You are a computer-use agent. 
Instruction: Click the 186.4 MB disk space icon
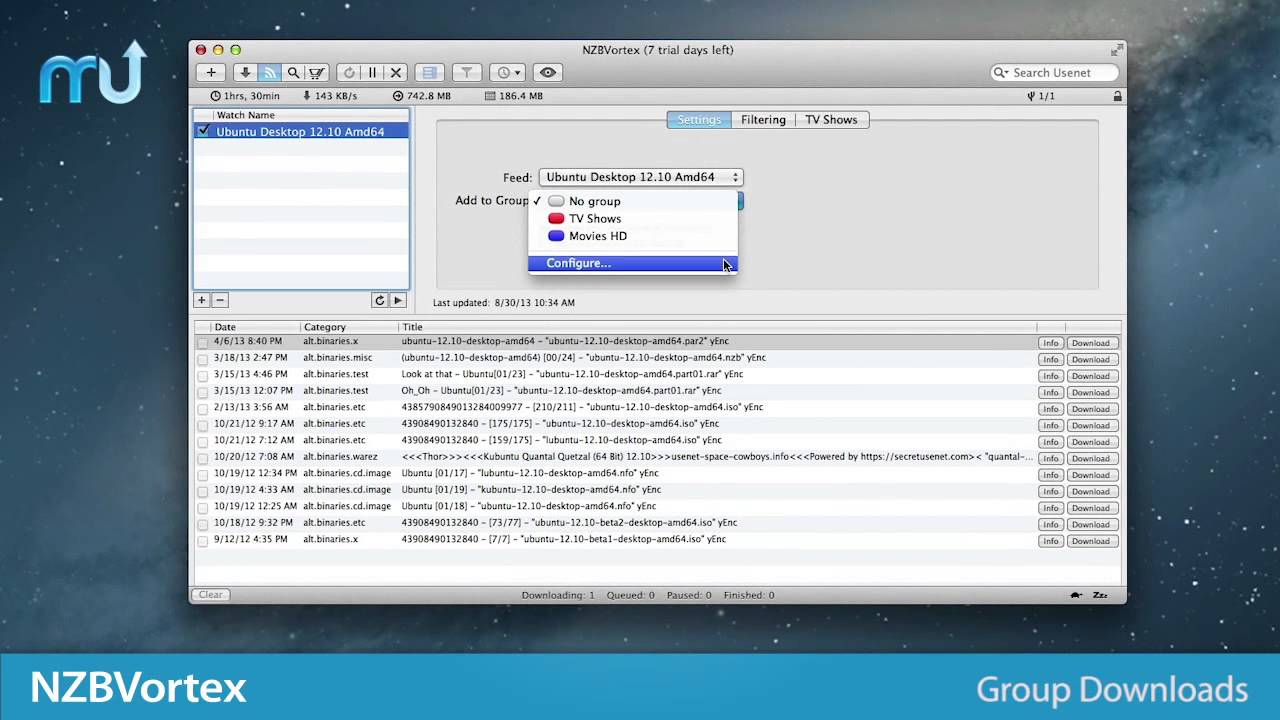click(x=490, y=96)
